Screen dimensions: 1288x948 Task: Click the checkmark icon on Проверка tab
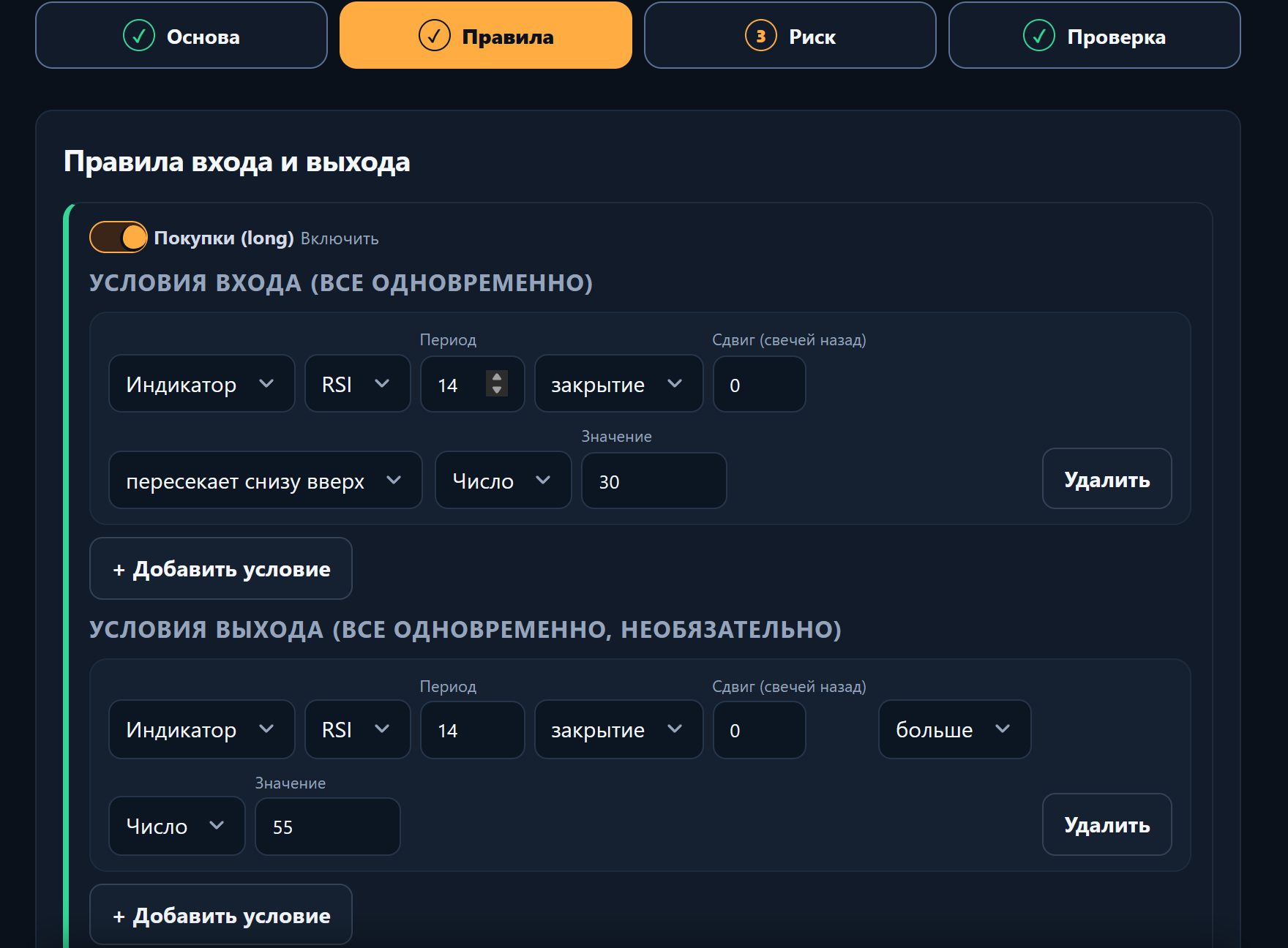pyautogui.click(x=1039, y=36)
